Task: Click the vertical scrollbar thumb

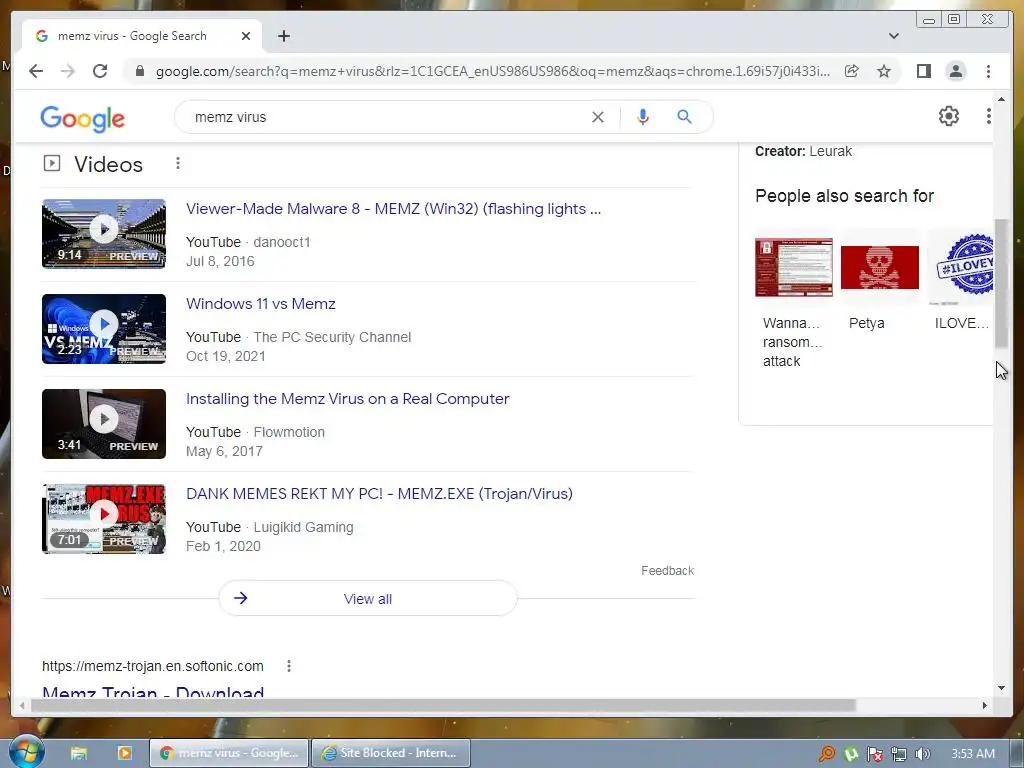Action: [x=1001, y=283]
